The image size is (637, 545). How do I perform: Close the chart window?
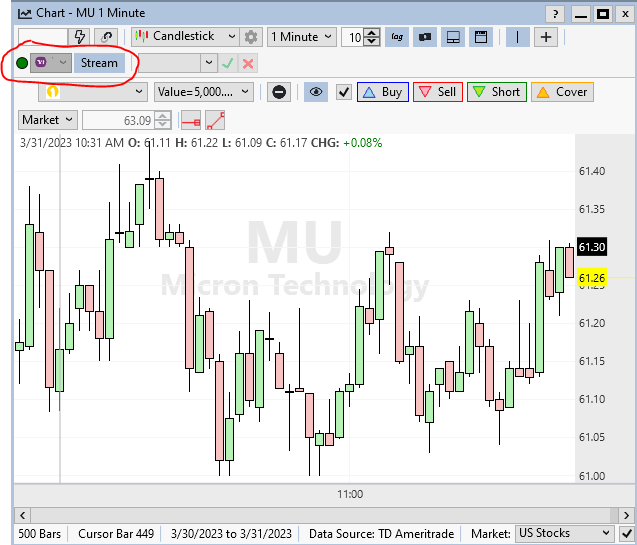(x=626, y=15)
